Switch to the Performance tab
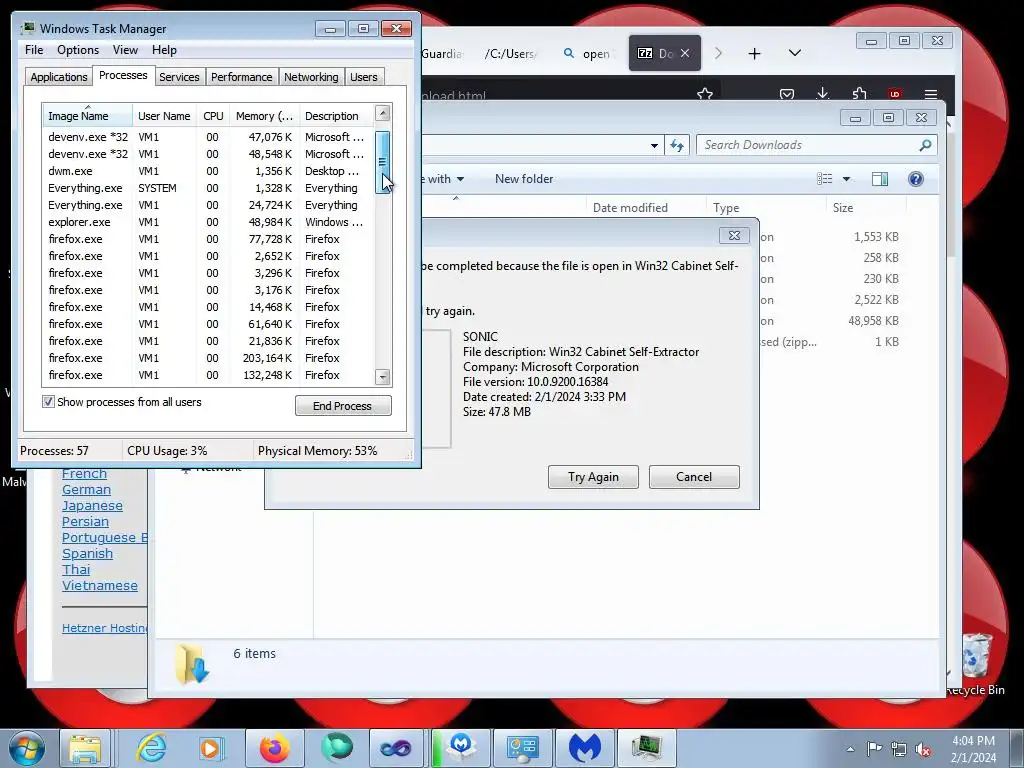The image size is (1024, 768). pos(242,77)
